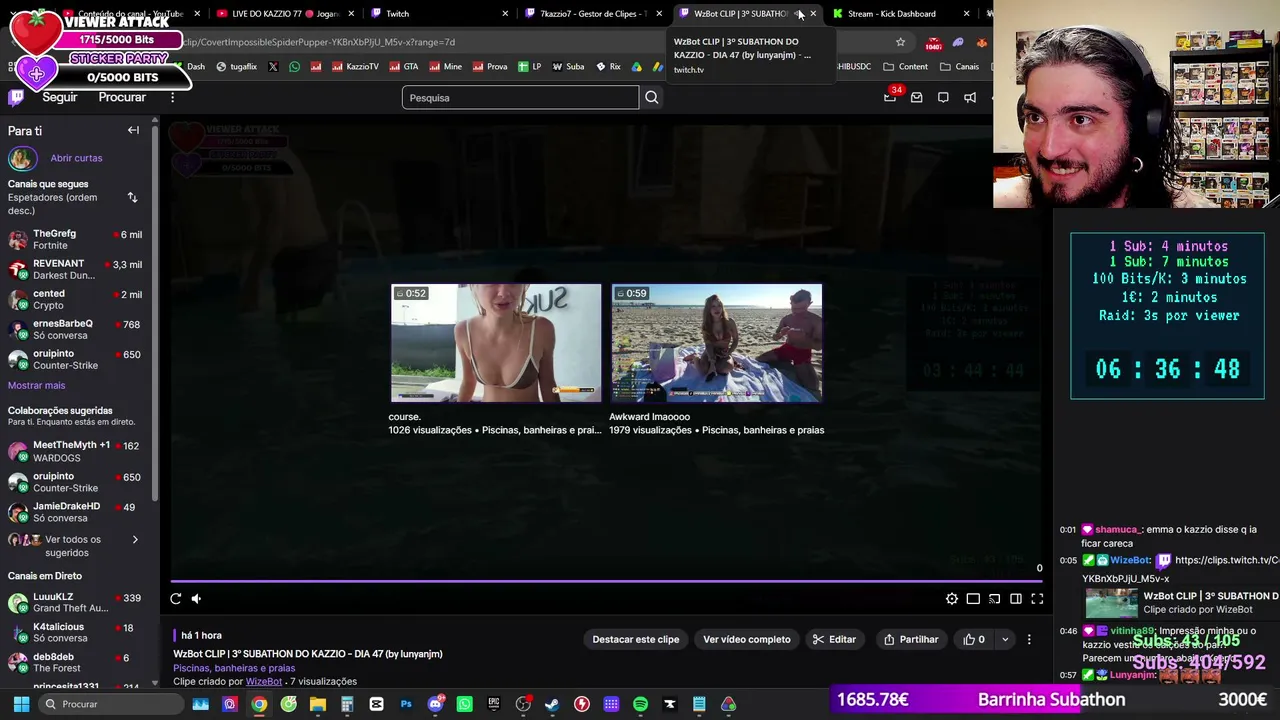Click the Destacar este clipe button
This screenshot has width=1280, height=720.
coord(636,639)
